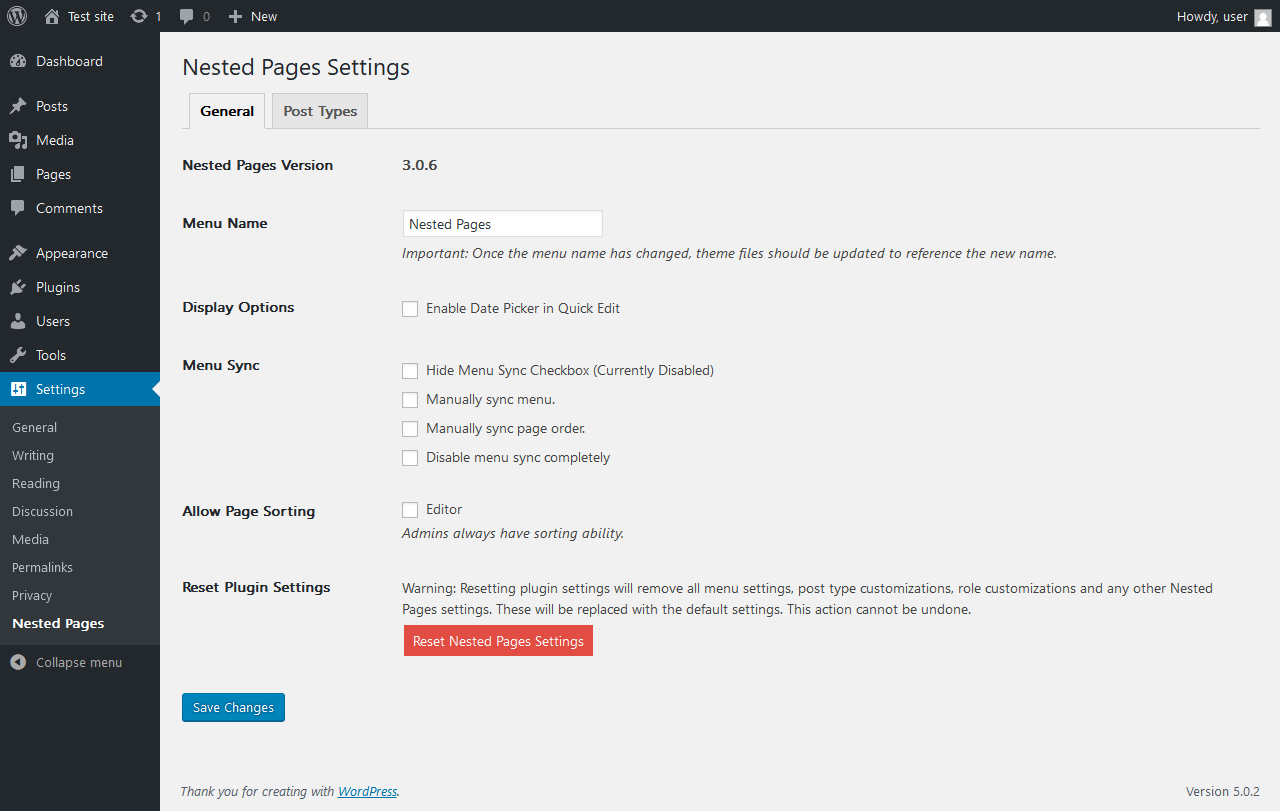Follow the WordPress footer link
The height and width of the screenshot is (811, 1280).
point(367,791)
